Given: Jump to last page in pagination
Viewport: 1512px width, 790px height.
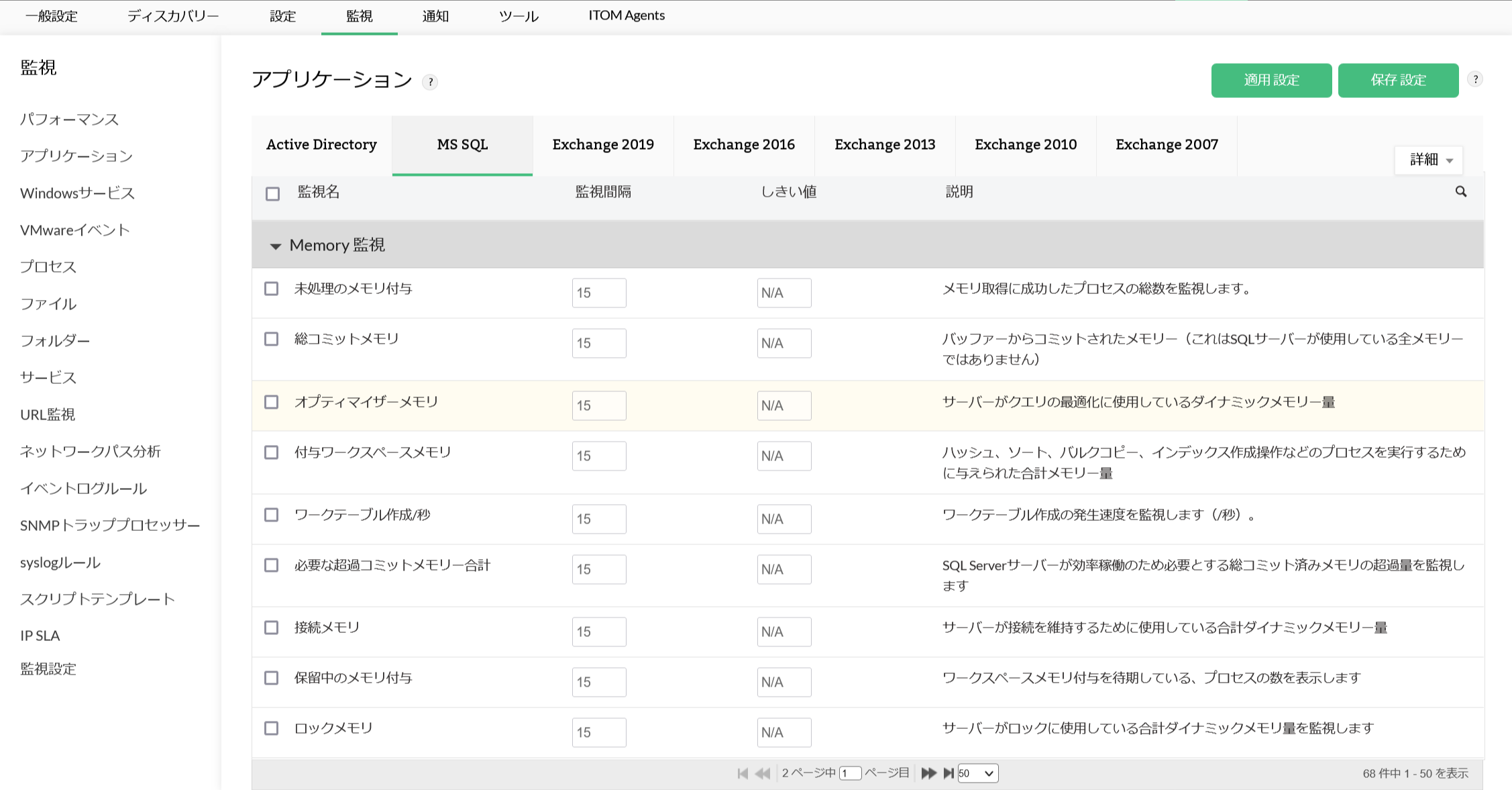Looking at the screenshot, I should coord(949,773).
